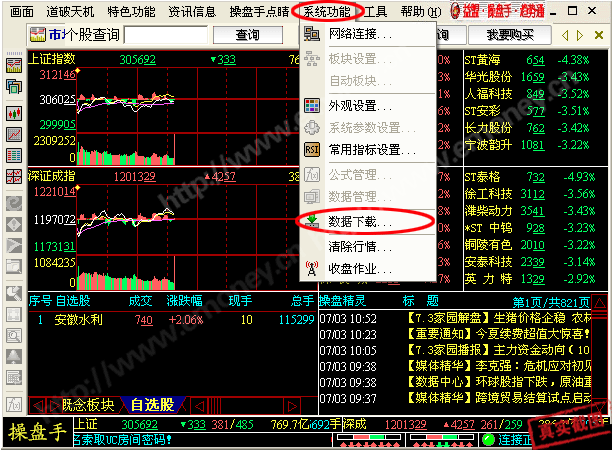This screenshot has width=612, height=450.
Task: Open the 工具 menu
Action: point(375,12)
